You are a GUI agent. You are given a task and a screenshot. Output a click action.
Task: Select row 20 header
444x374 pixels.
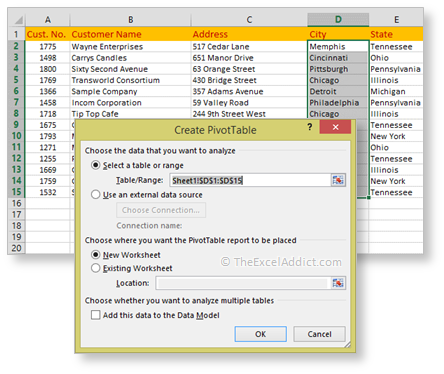16,248
